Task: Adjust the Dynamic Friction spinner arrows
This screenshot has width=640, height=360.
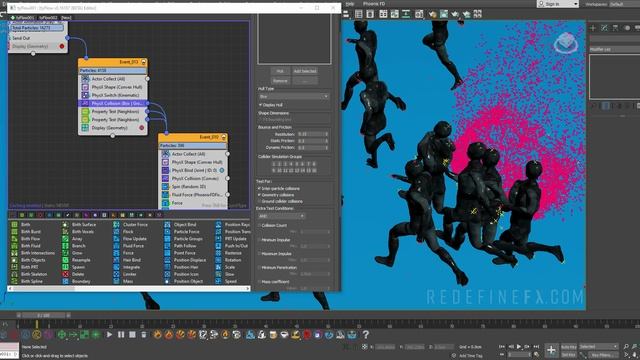Action: pos(326,147)
